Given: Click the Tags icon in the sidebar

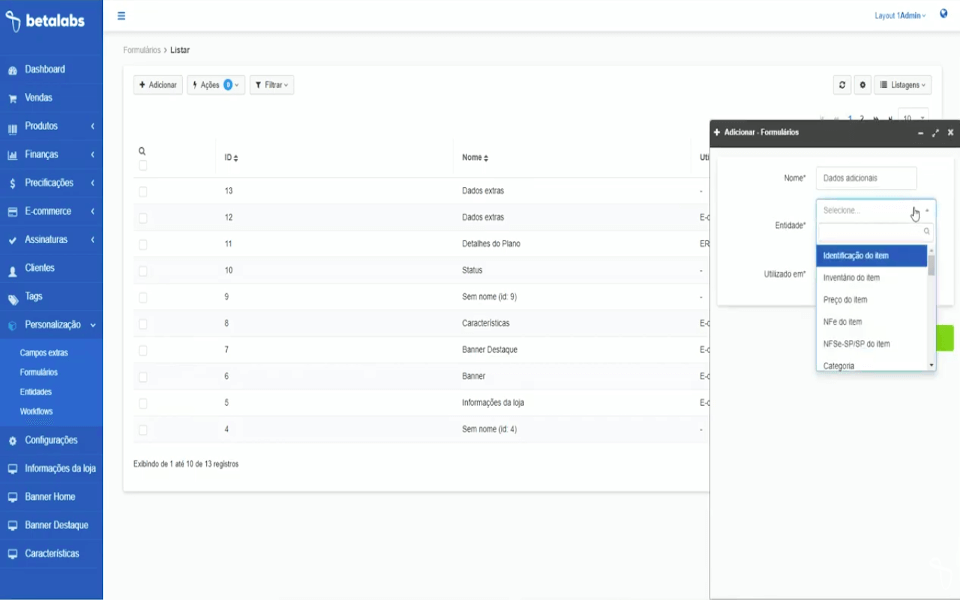Looking at the screenshot, I should click(12, 298).
